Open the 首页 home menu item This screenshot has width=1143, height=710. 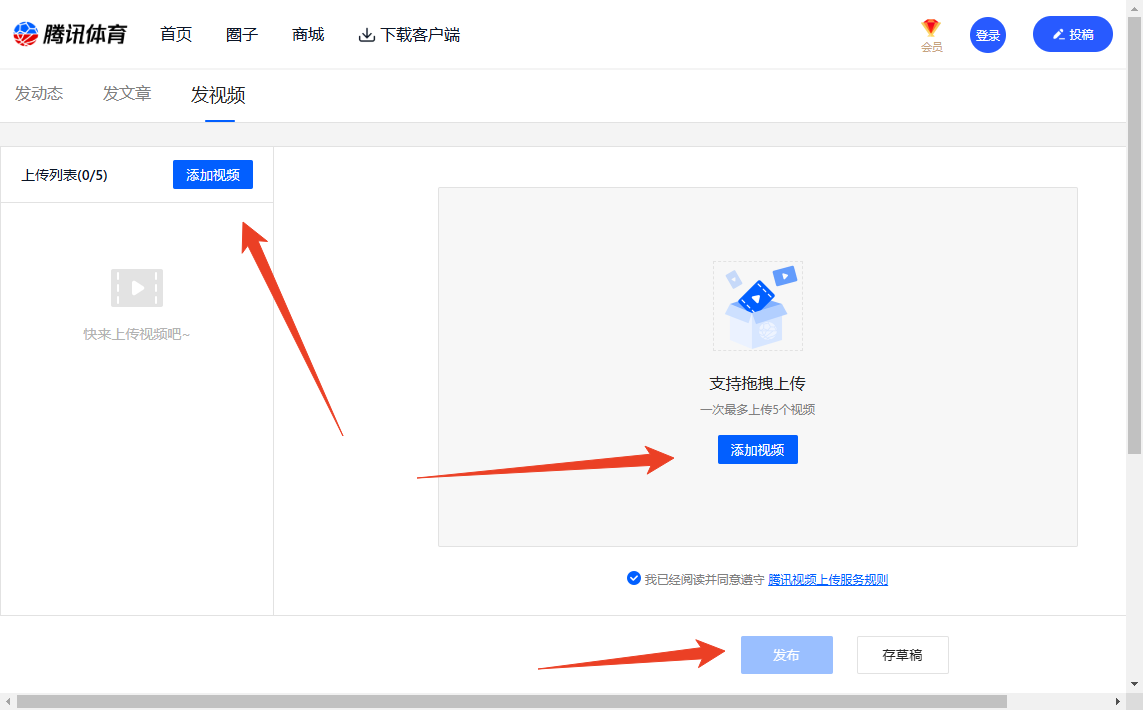tap(176, 34)
